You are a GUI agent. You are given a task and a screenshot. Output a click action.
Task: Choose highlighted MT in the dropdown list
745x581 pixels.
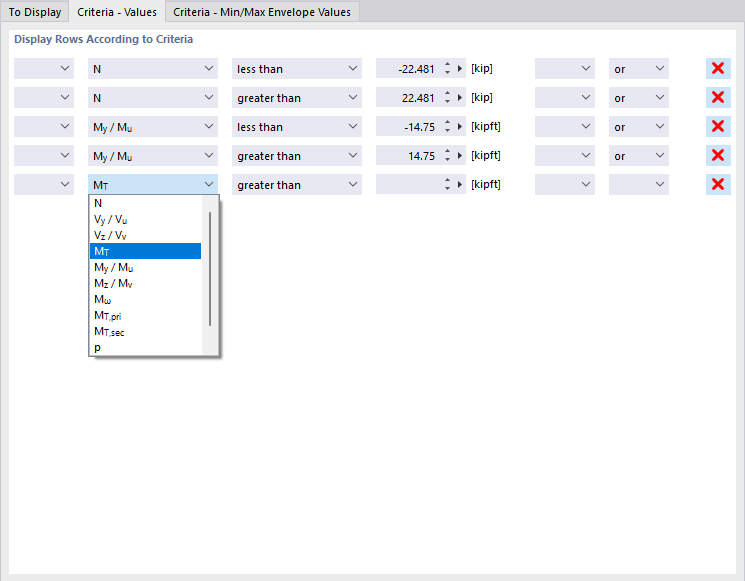click(145, 251)
